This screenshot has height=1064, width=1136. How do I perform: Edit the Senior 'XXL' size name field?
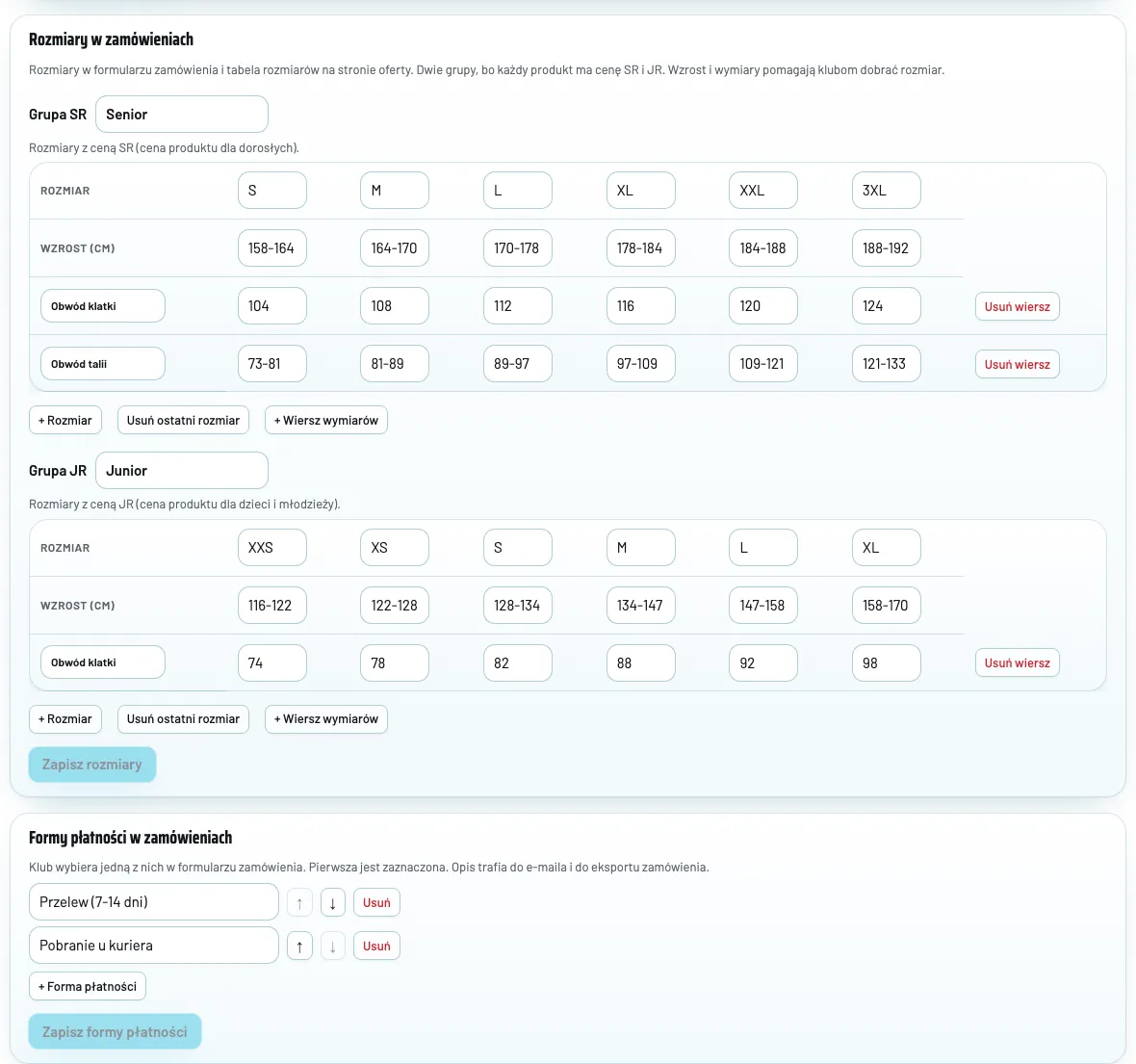762,191
